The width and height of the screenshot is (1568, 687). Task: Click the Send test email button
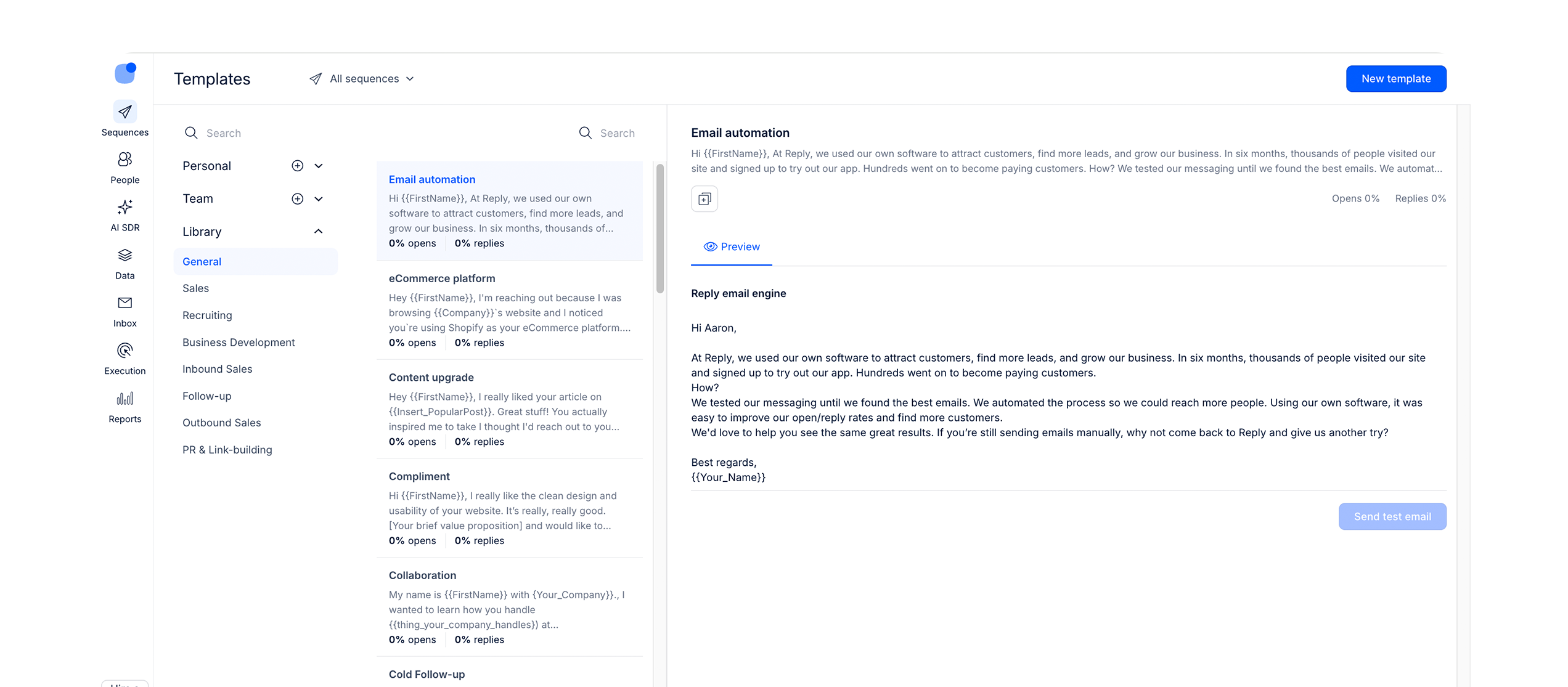click(1392, 516)
